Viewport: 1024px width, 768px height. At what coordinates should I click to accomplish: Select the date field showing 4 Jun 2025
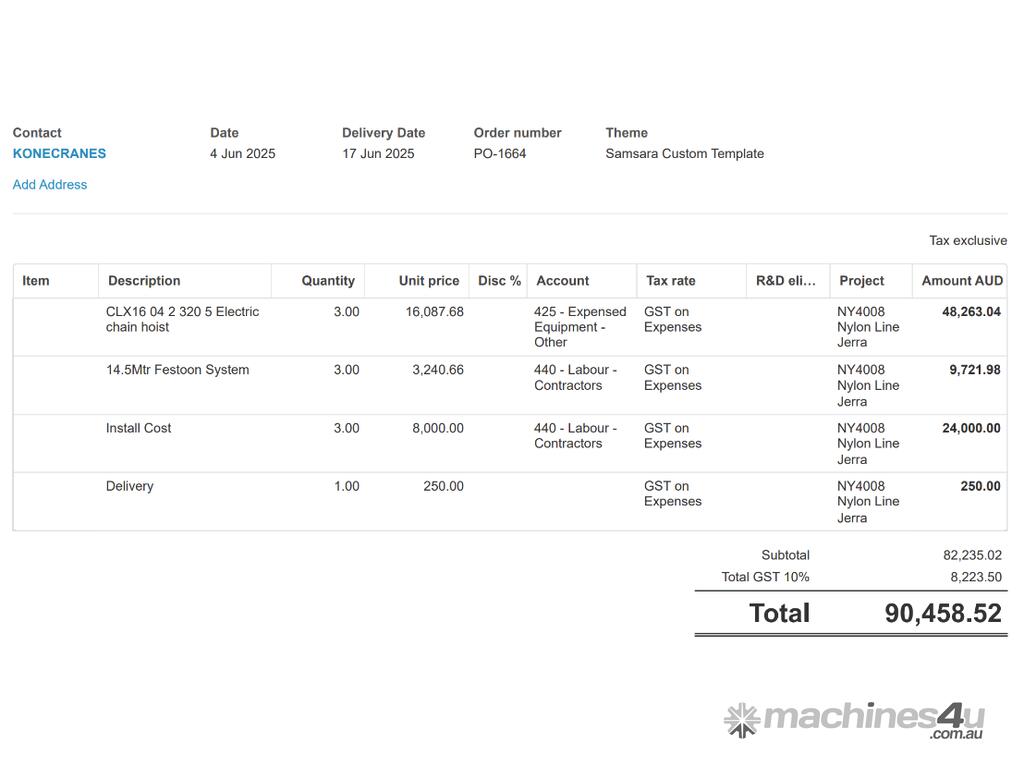242,154
